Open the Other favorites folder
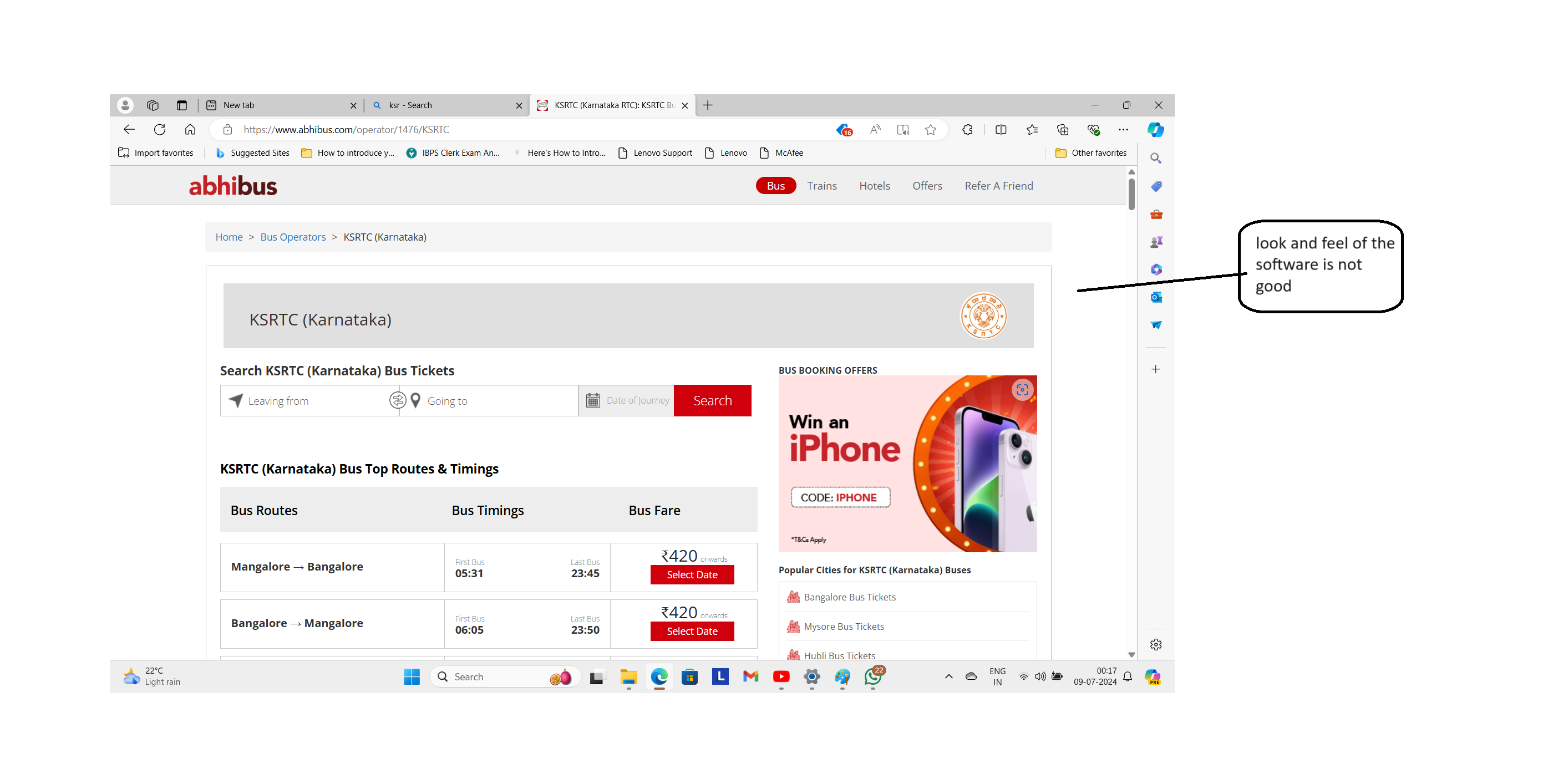This screenshot has width=1543, height=784. pyautogui.click(x=1090, y=152)
